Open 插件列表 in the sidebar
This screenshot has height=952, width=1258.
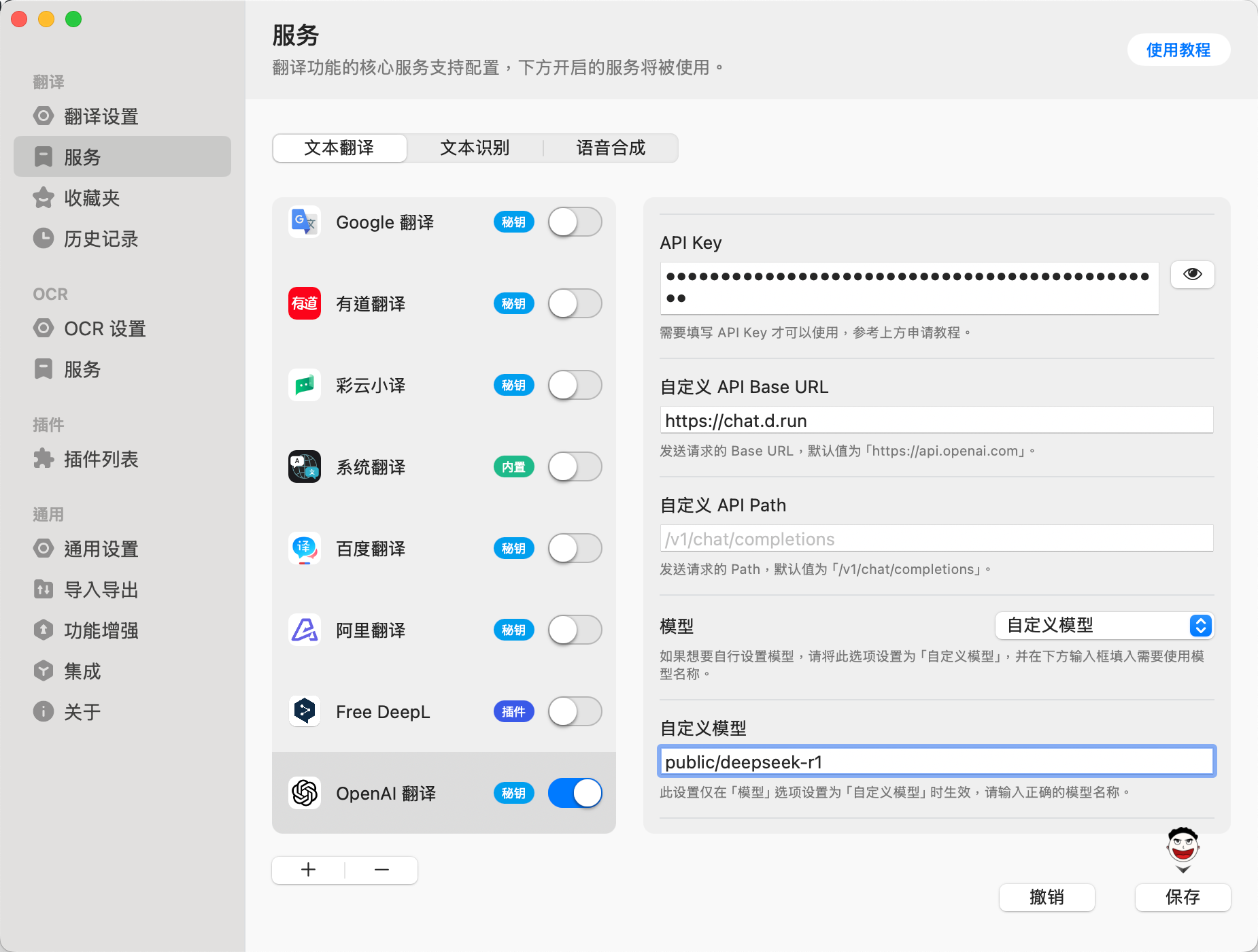(101, 459)
